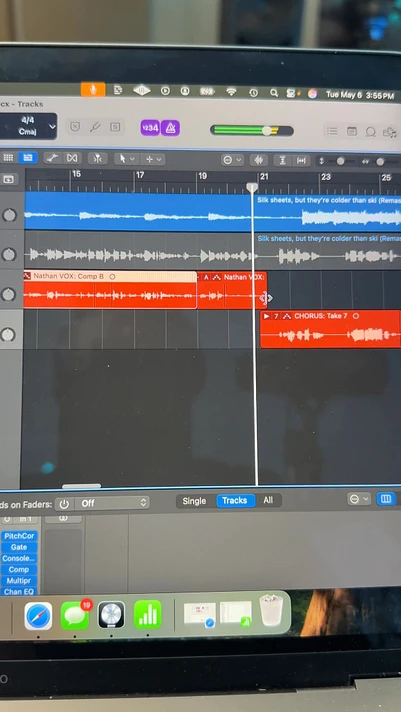Viewport: 401px width, 712px height.
Task: Open Siri from the menu bar
Action: (x=312, y=94)
